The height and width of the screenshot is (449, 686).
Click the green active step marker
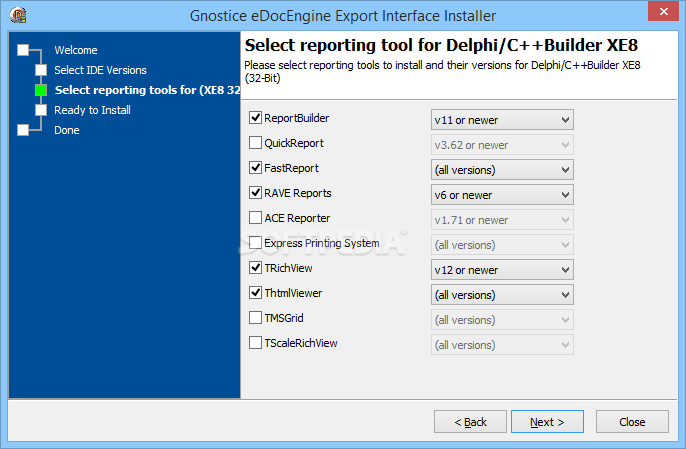pyautogui.click(x=41, y=90)
